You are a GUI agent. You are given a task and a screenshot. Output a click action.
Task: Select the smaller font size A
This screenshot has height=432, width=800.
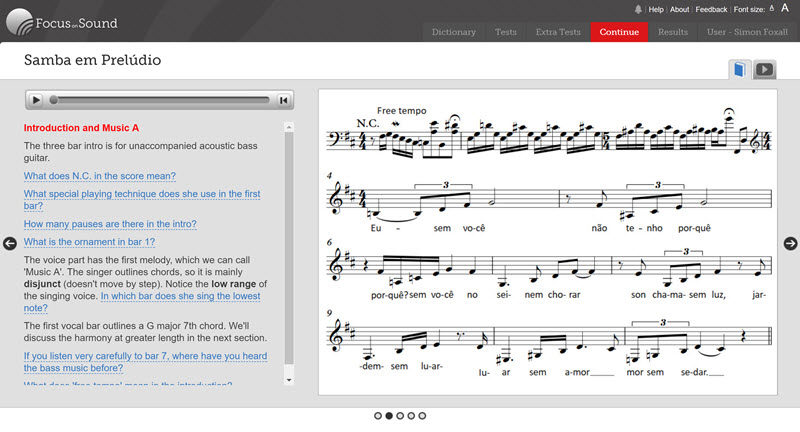coord(772,9)
